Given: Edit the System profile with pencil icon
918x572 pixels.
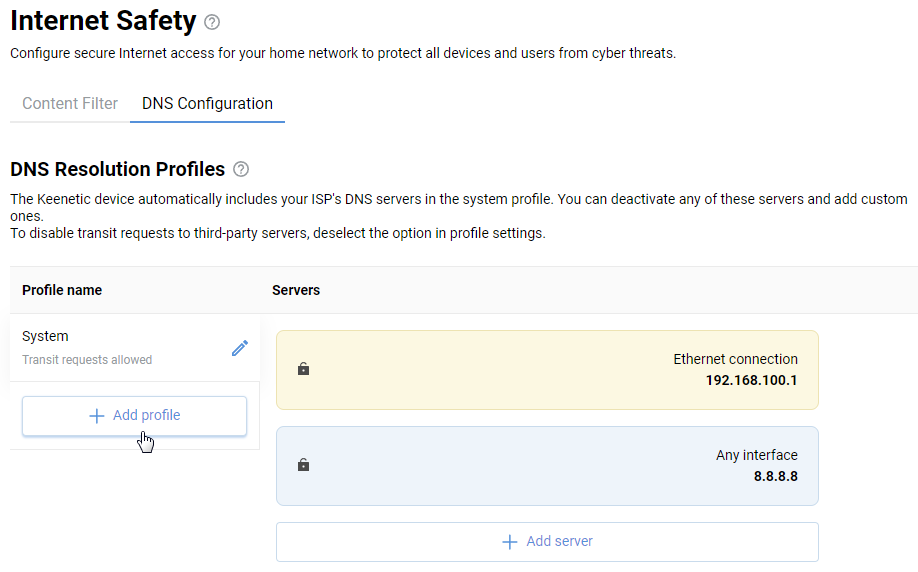Looking at the screenshot, I should [240, 348].
